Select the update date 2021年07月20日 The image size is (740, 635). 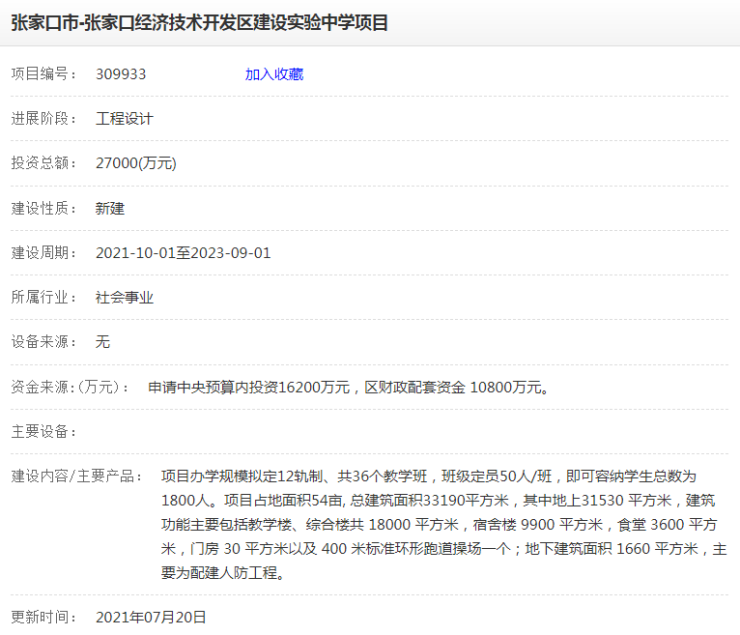click(x=151, y=617)
